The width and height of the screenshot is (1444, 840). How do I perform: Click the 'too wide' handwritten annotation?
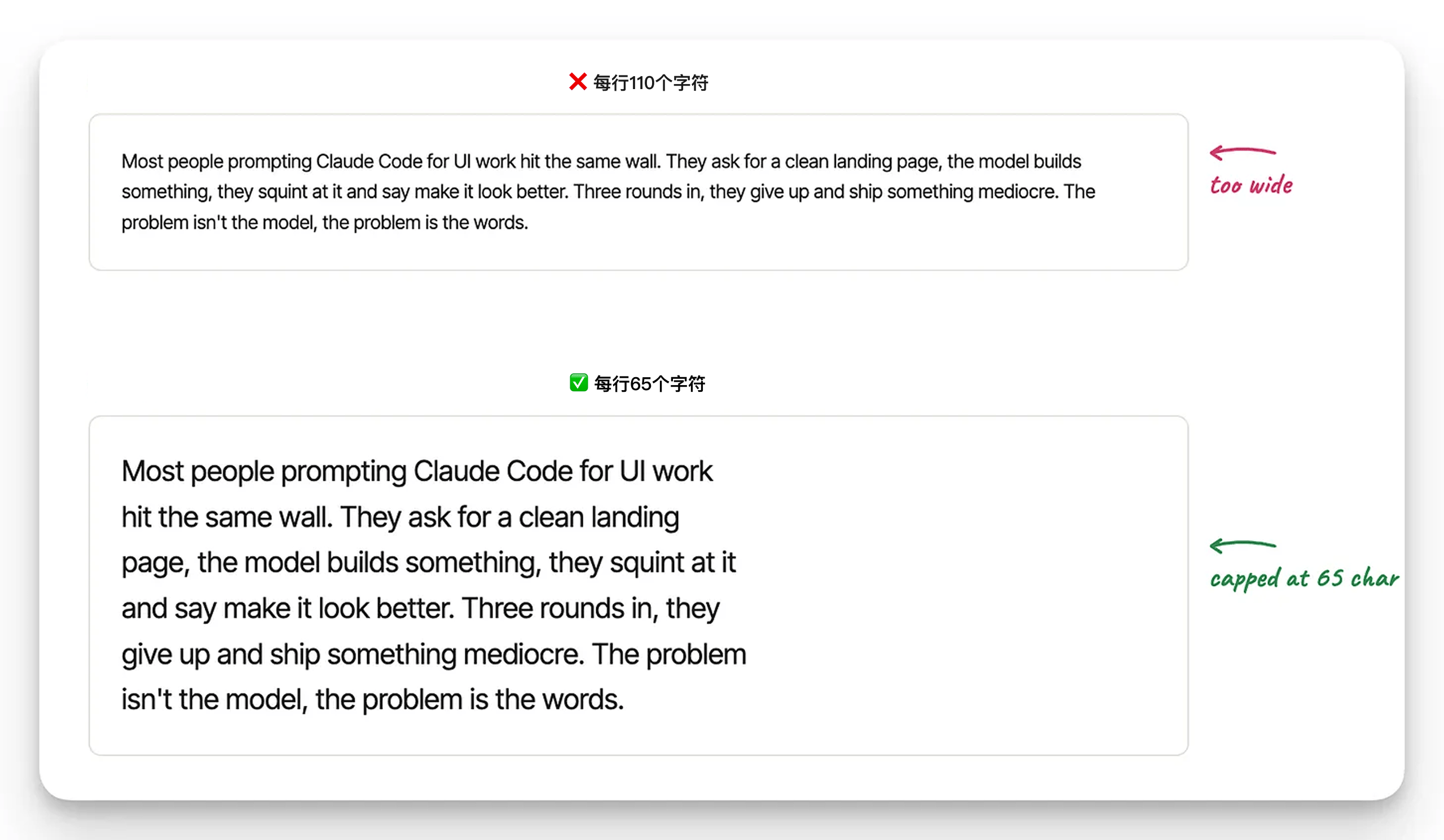tap(1251, 185)
